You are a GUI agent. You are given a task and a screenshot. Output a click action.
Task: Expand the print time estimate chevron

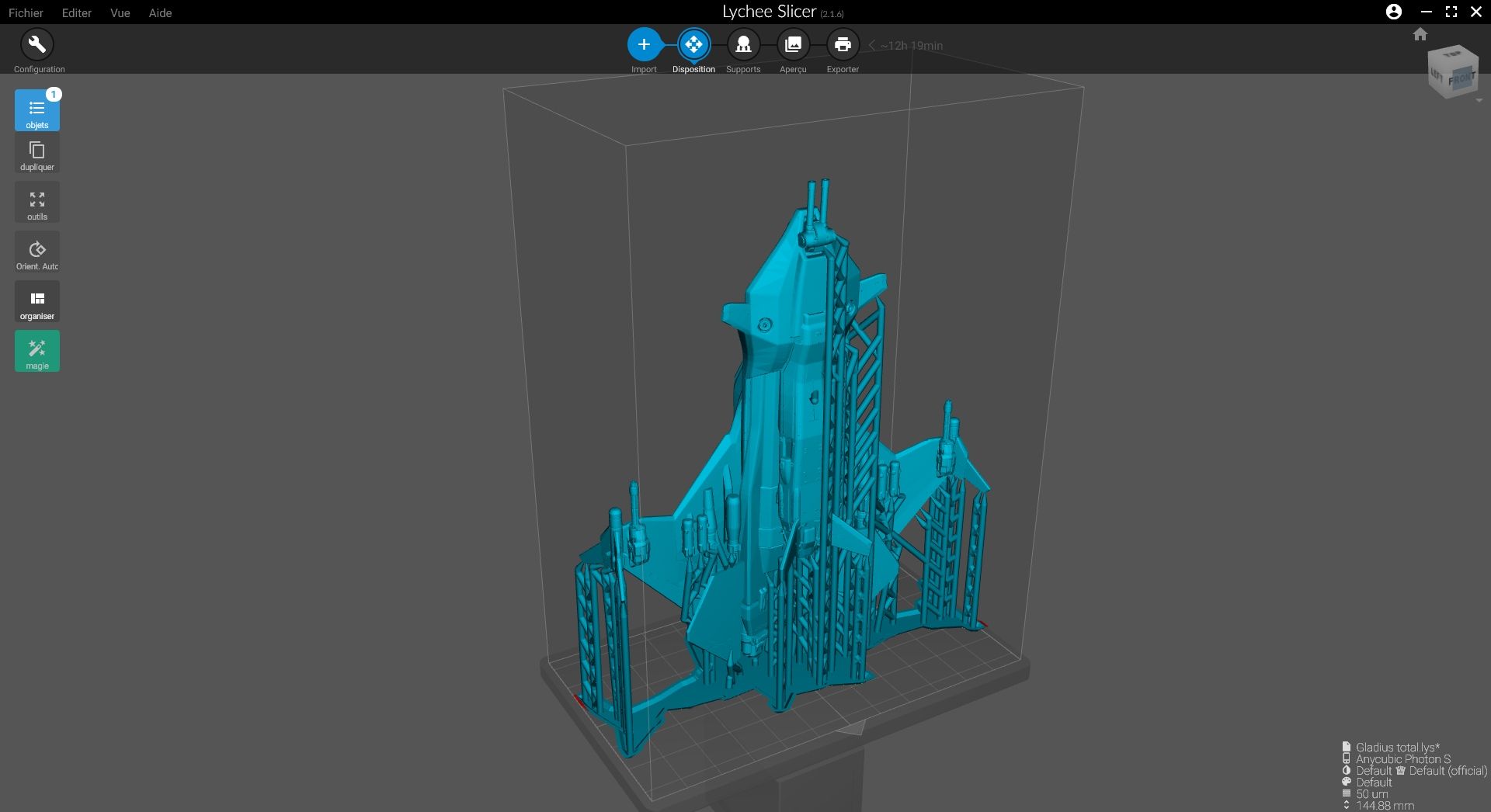tap(872, 46)
